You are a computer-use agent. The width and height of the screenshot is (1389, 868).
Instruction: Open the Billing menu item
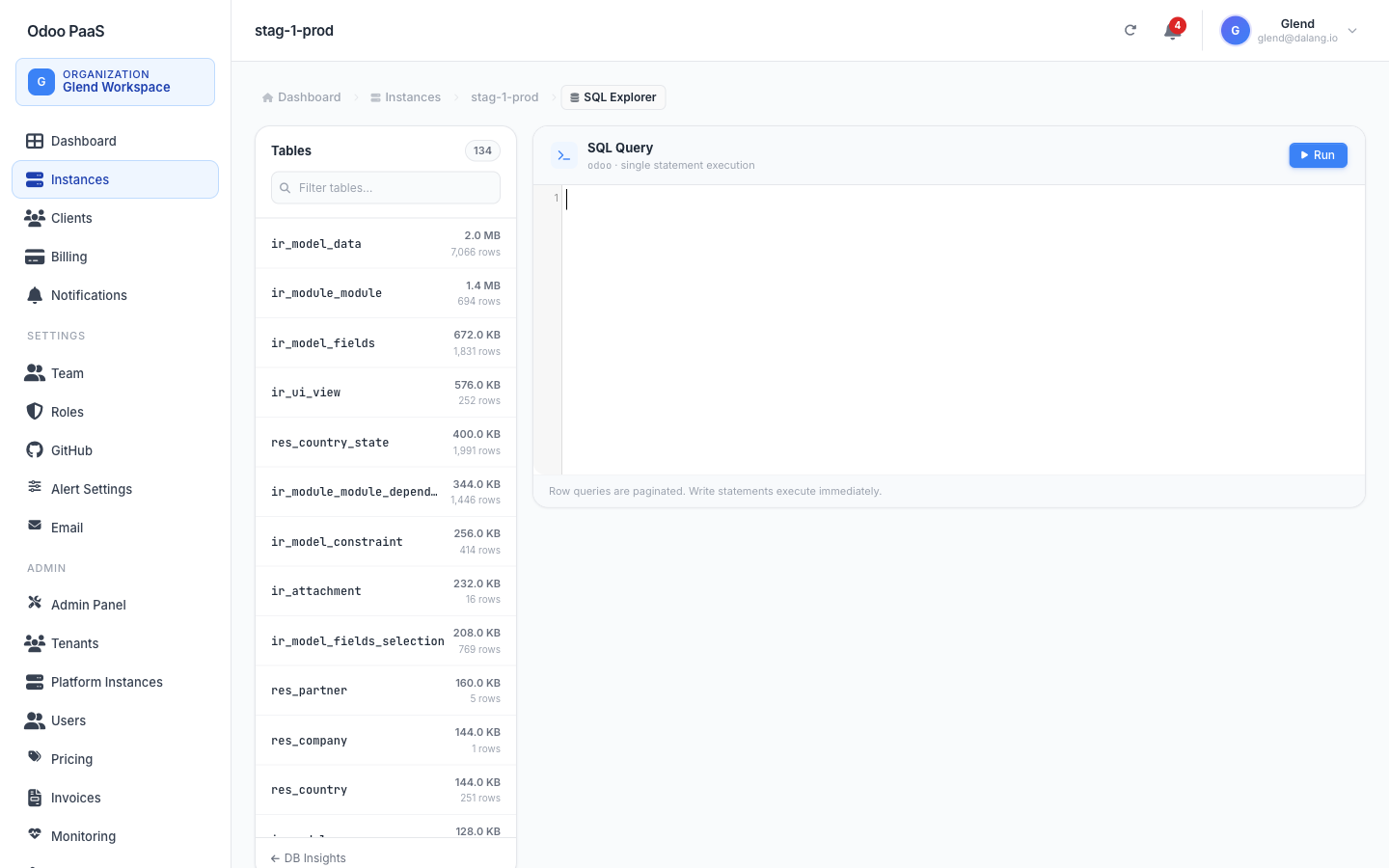click(x=115, y=257)
